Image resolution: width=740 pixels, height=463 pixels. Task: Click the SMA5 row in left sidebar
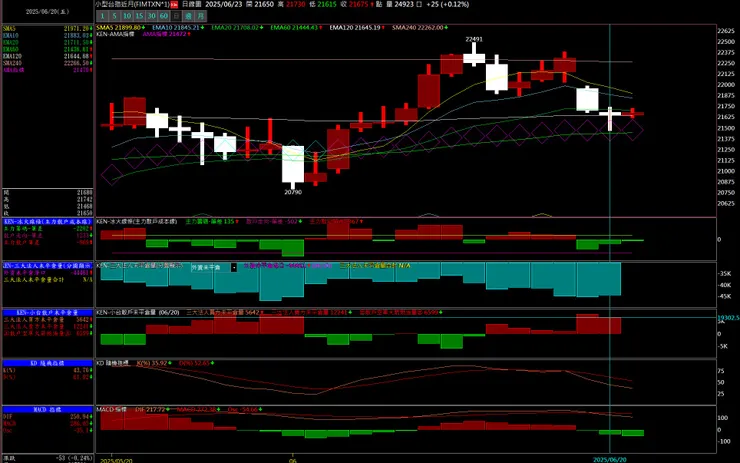48,29
